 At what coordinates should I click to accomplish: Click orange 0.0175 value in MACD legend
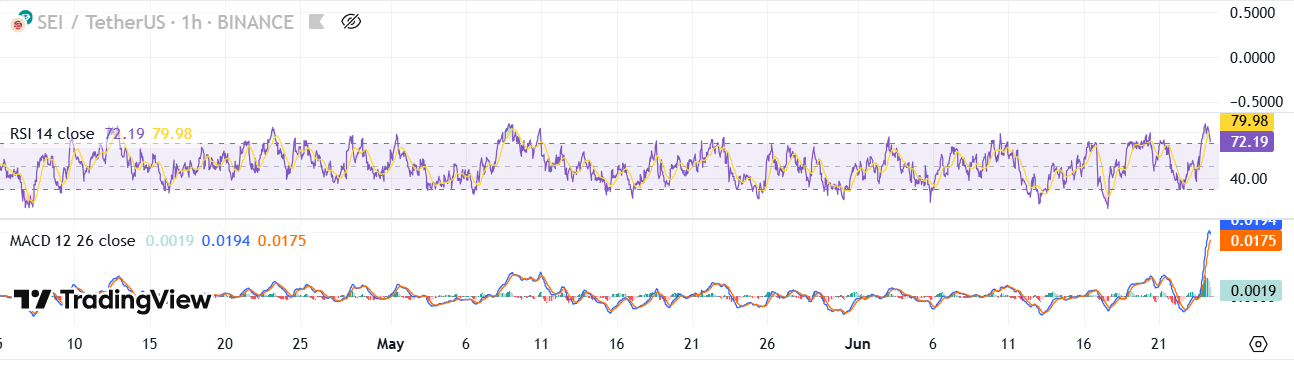[x=282, y=241]
